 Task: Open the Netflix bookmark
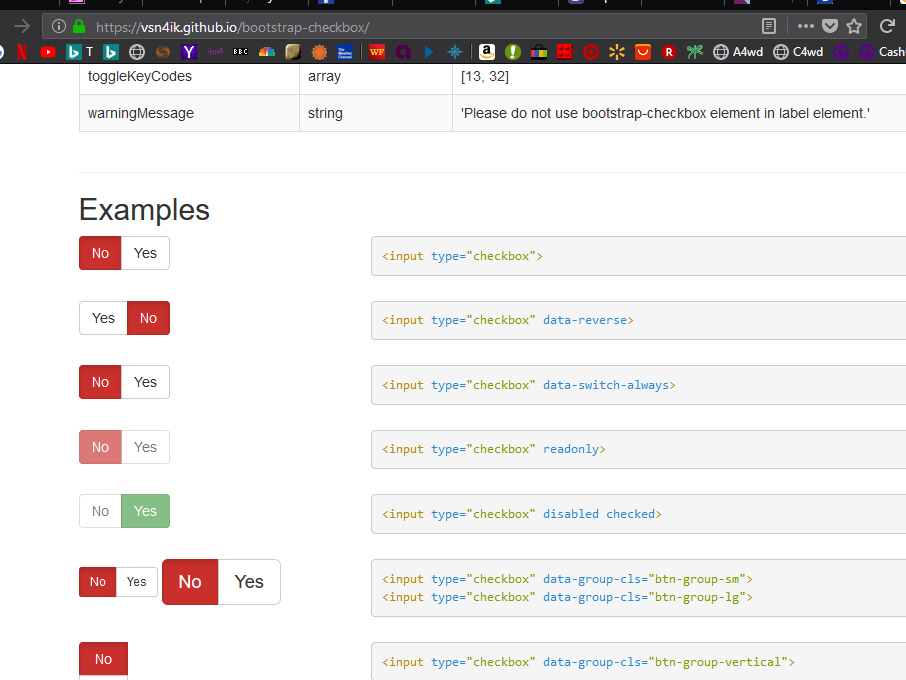click(21, 52)
